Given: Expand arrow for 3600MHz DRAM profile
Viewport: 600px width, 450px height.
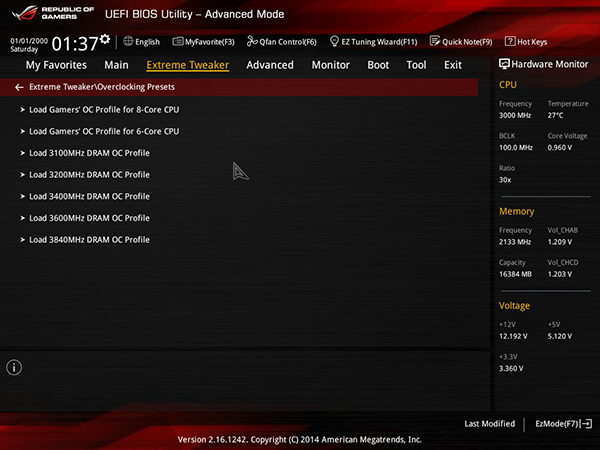Looking at the screenshot, I should click(x=23, y=218).
